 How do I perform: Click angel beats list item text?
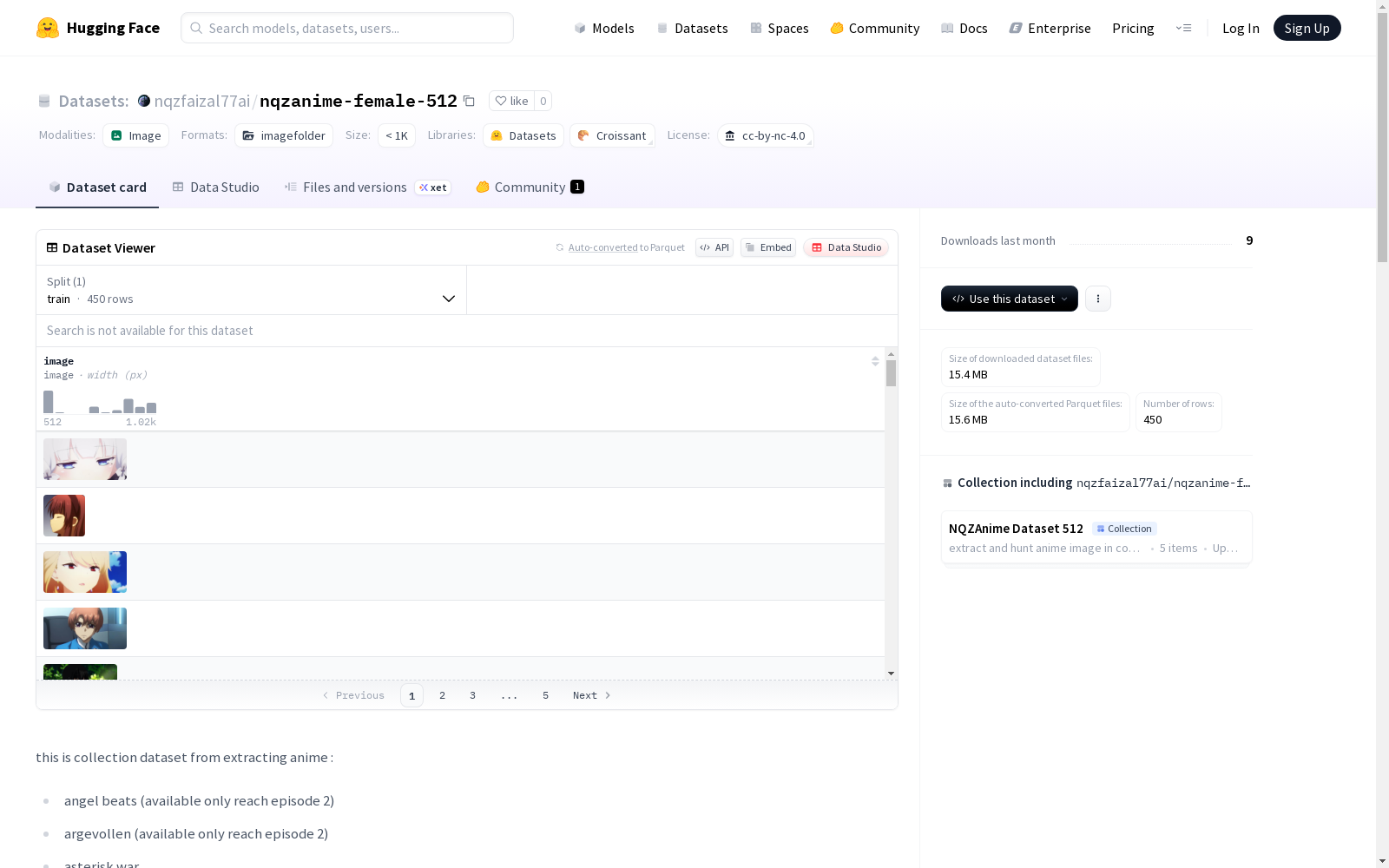[x=199, y=800]
